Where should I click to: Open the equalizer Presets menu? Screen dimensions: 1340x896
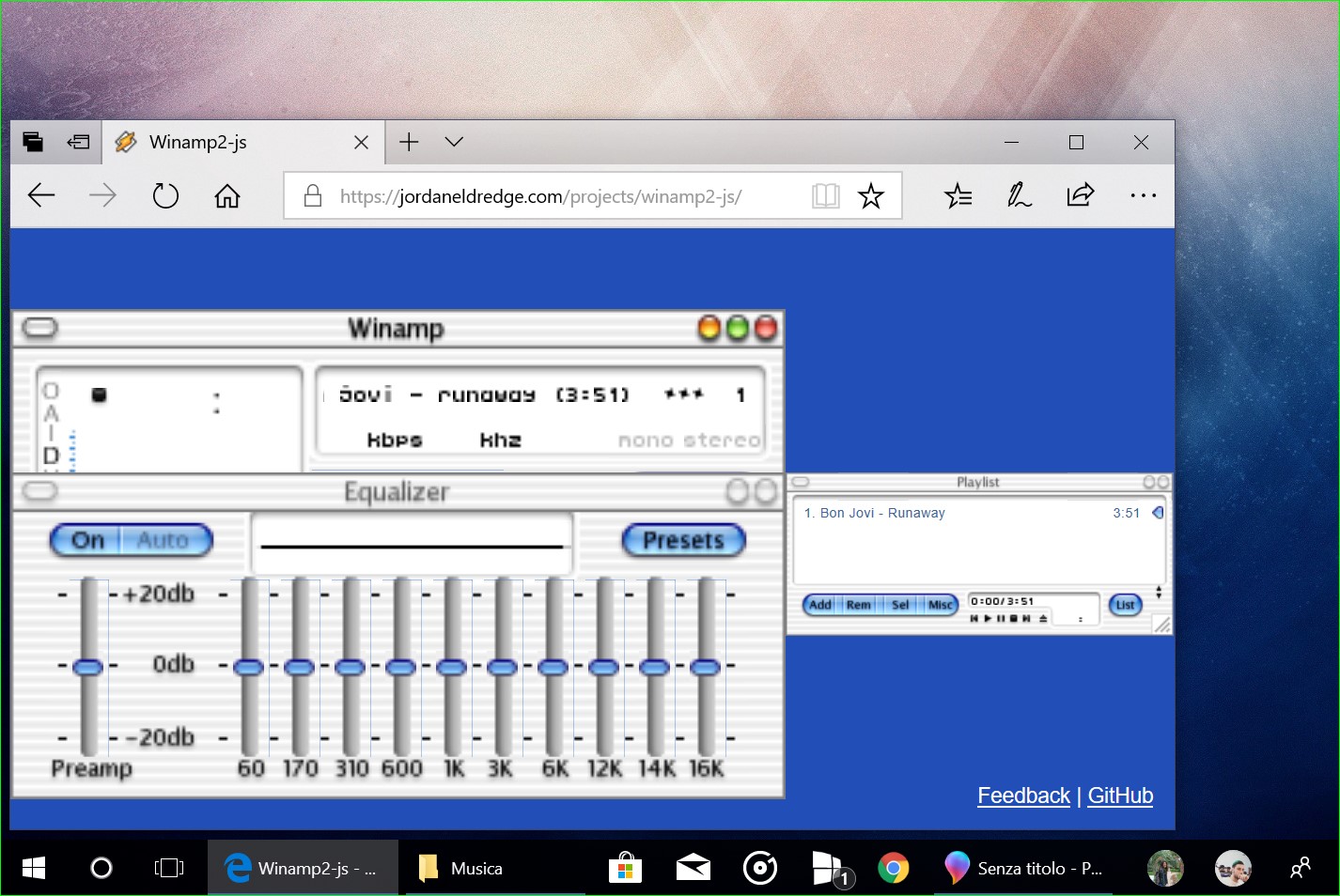(x=683, y=540)
